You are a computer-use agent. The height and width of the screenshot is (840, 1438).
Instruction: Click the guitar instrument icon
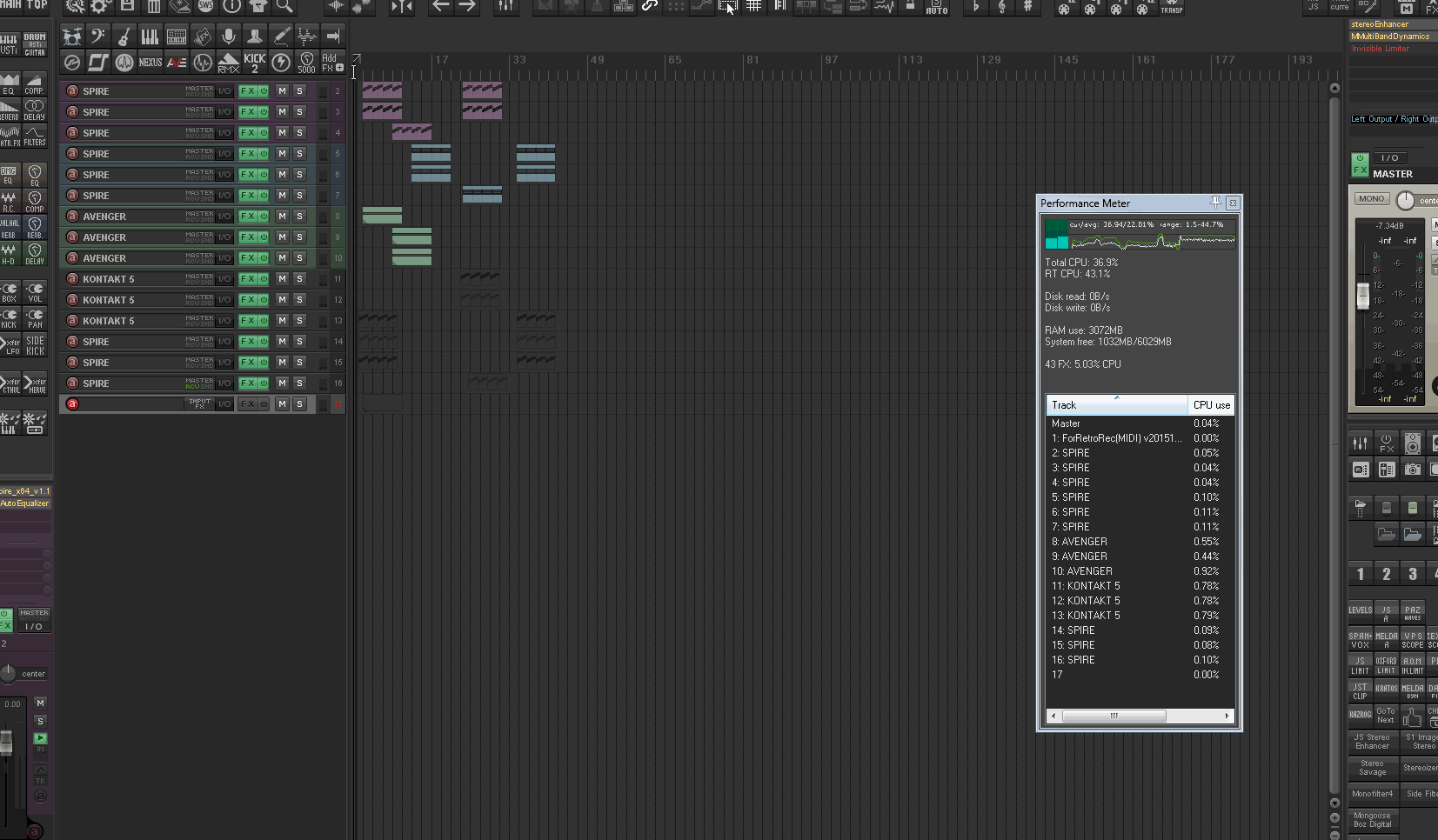(124, 37)
